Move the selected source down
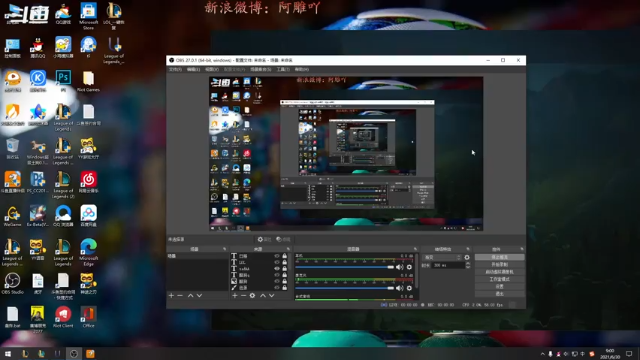This screenshot has height=360, width=640. [271, 296]
